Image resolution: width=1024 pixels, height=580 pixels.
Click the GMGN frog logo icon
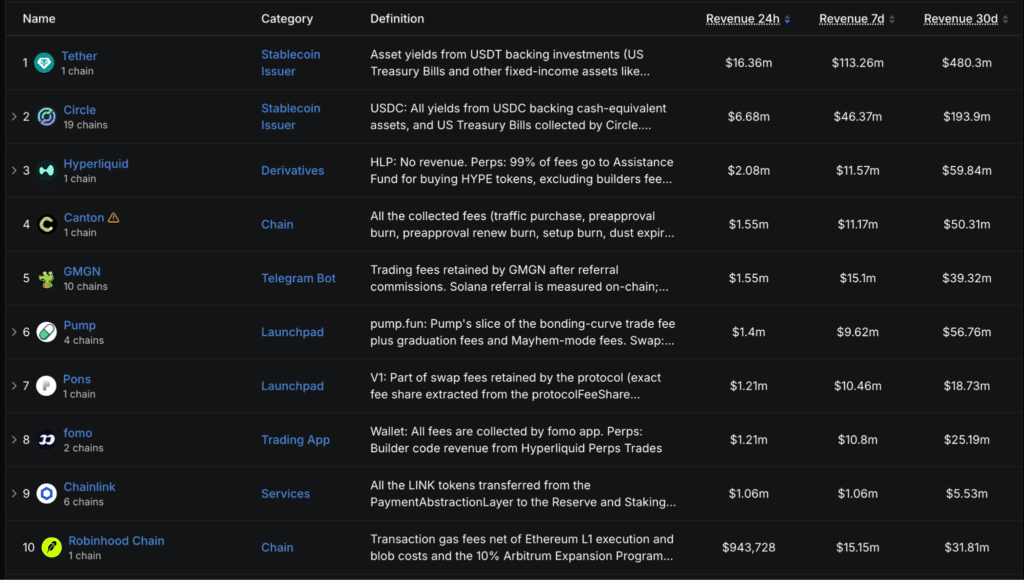(x=46, y=278)
